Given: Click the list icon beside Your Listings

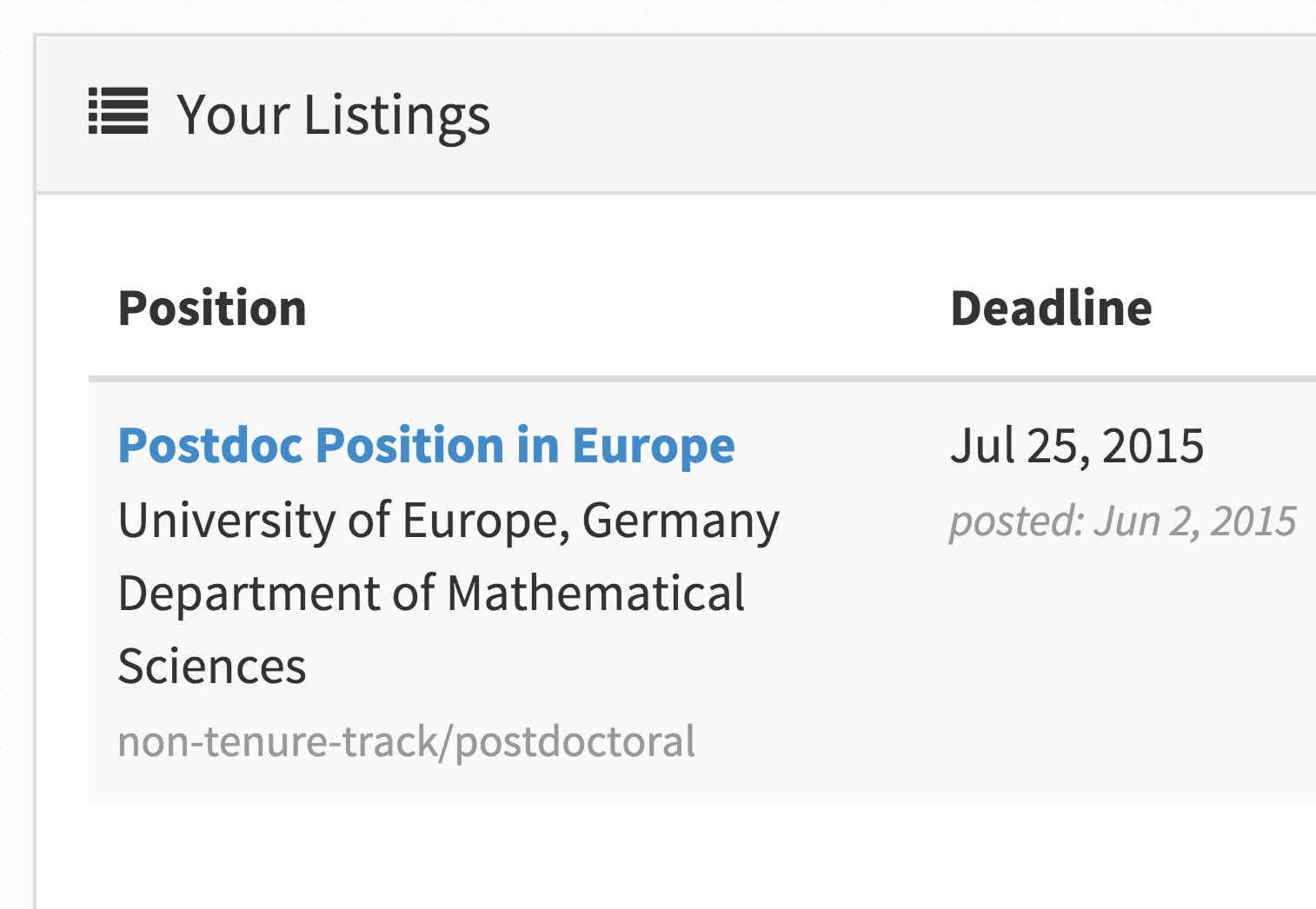Looking at the screenshot, I should [x=118, y=112].
